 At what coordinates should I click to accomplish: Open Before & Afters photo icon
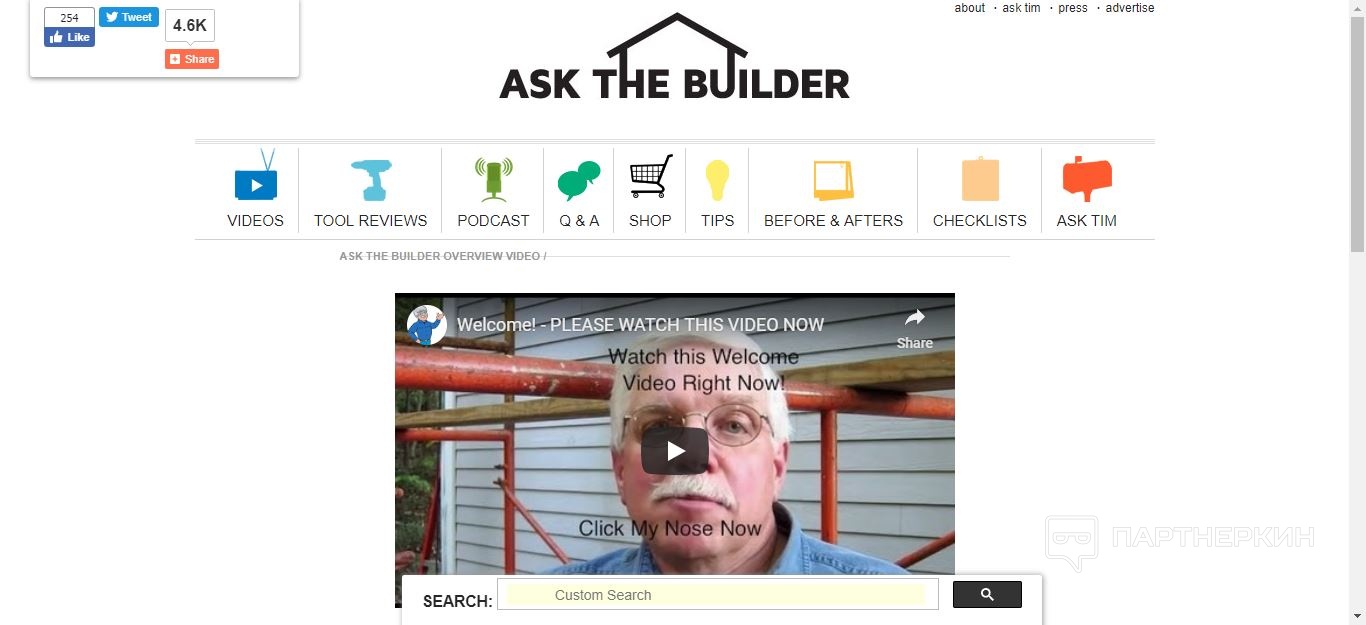833,181
